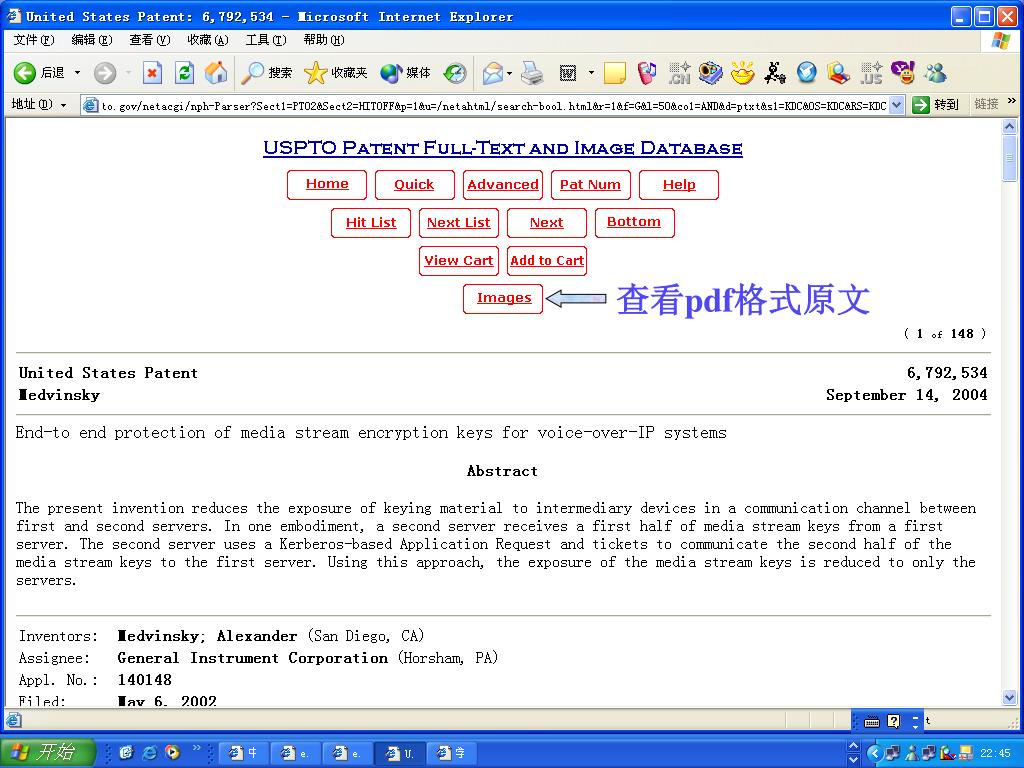The image size is (1024, 768).
Task: Click the language bar help question icon
Action: click(x=893, y=721)
